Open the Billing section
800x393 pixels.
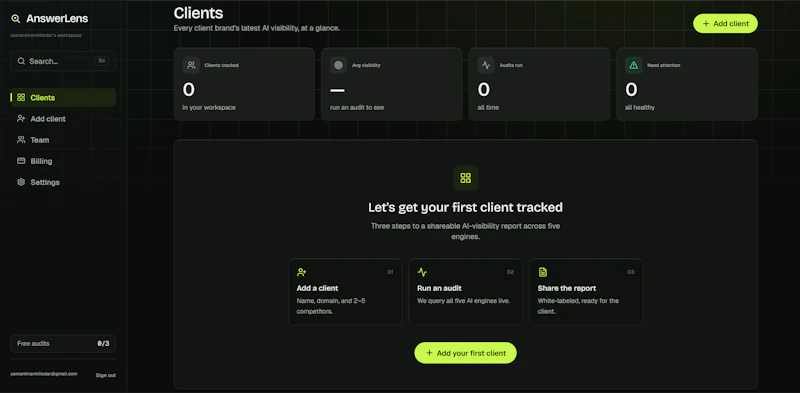63,161
